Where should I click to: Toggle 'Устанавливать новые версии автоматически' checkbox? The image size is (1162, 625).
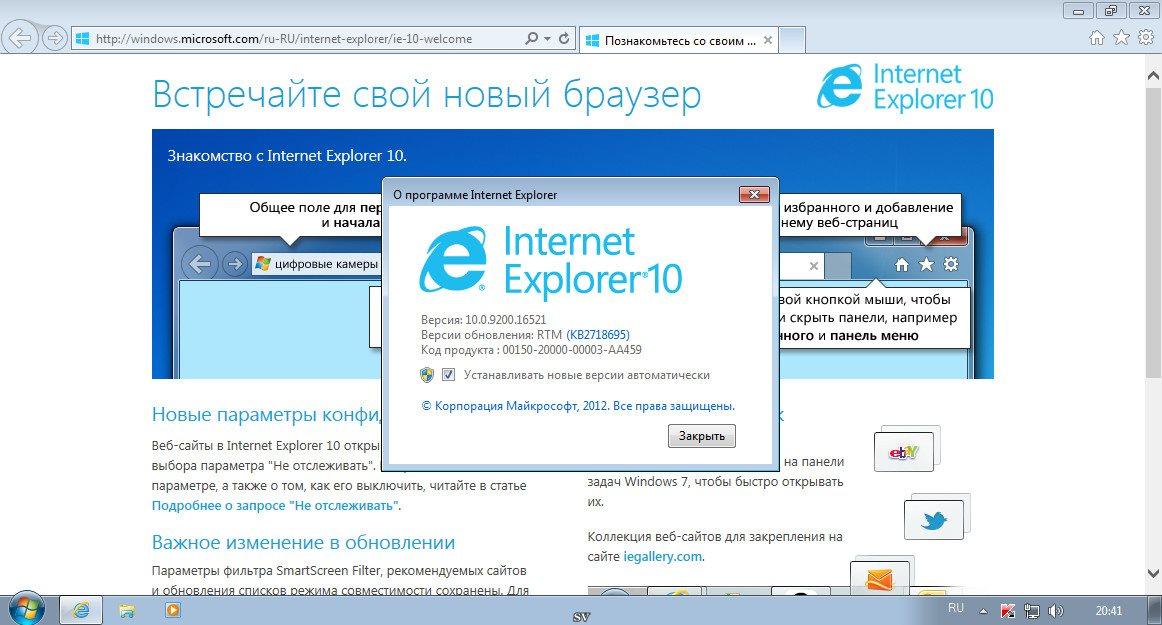449,375
